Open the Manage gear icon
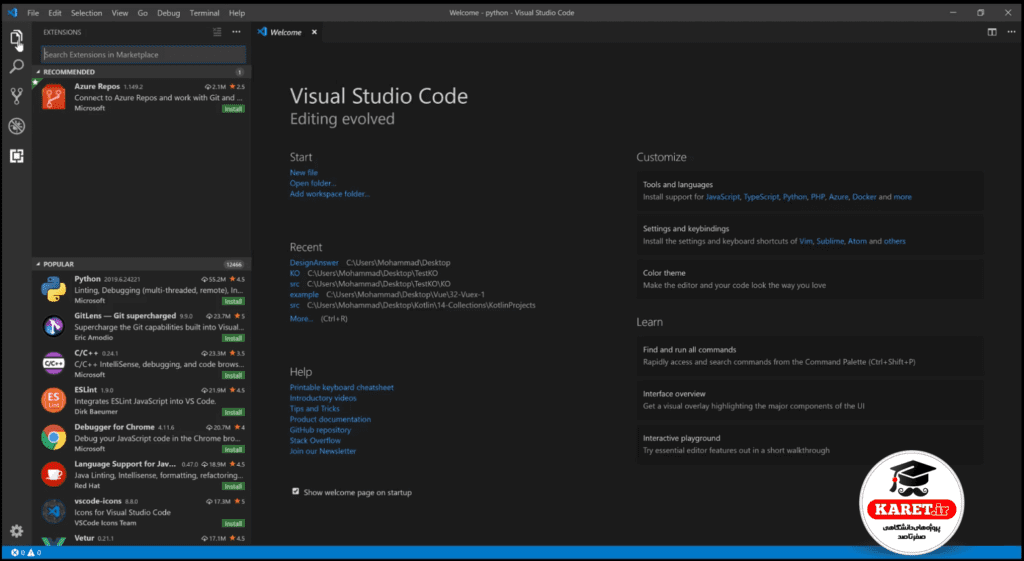Viewport: 1024px width, 561px height. click(x=16, y=531)
